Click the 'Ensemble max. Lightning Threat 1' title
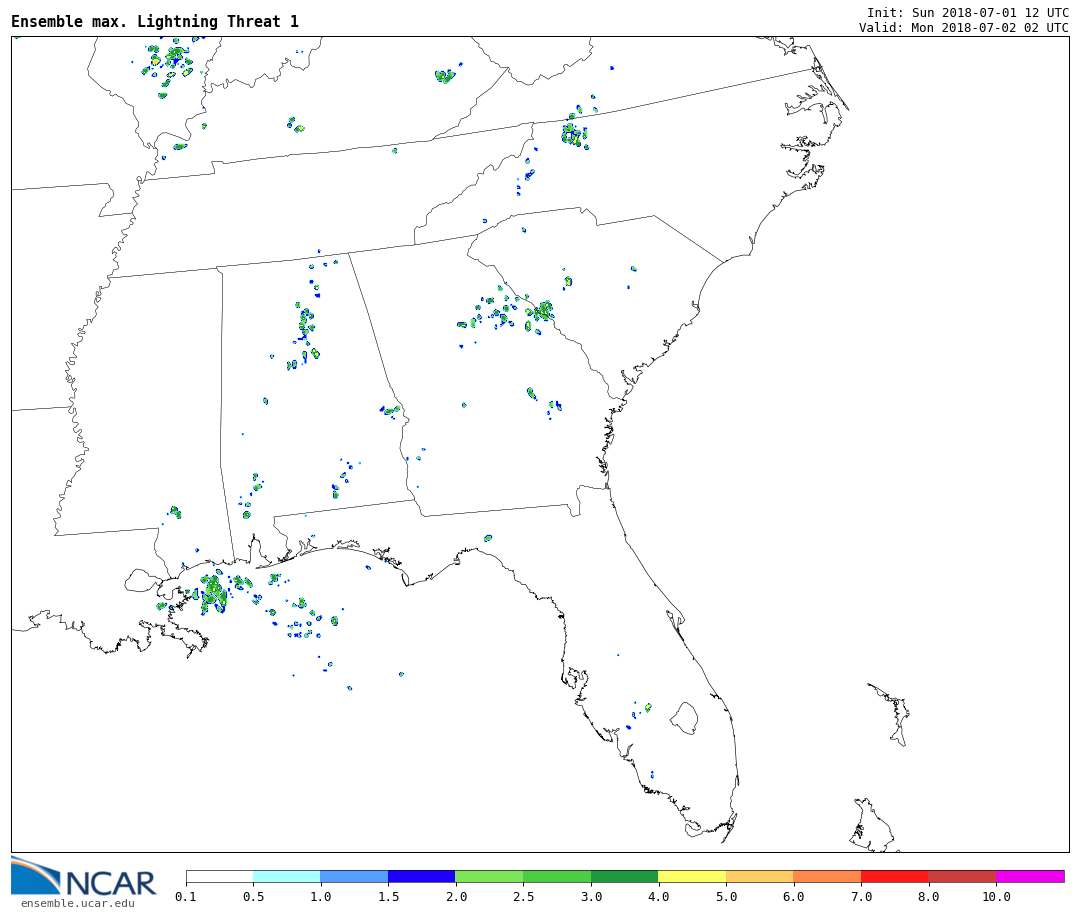 pyautogui.click(x=155, y=21)
